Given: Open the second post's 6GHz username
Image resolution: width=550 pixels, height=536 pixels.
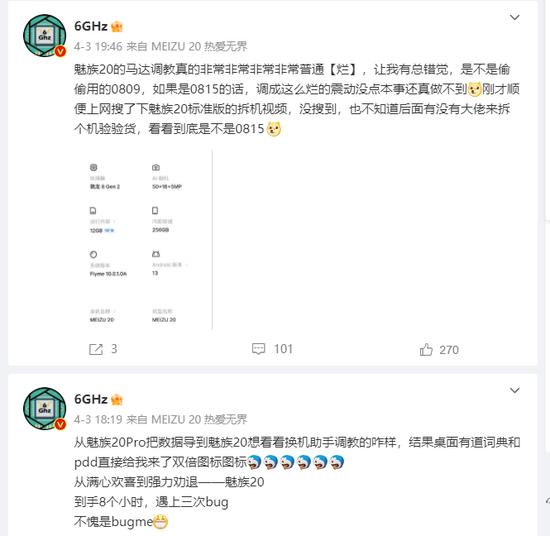Looking at the screenshot, I should click(x=91, y=399).
